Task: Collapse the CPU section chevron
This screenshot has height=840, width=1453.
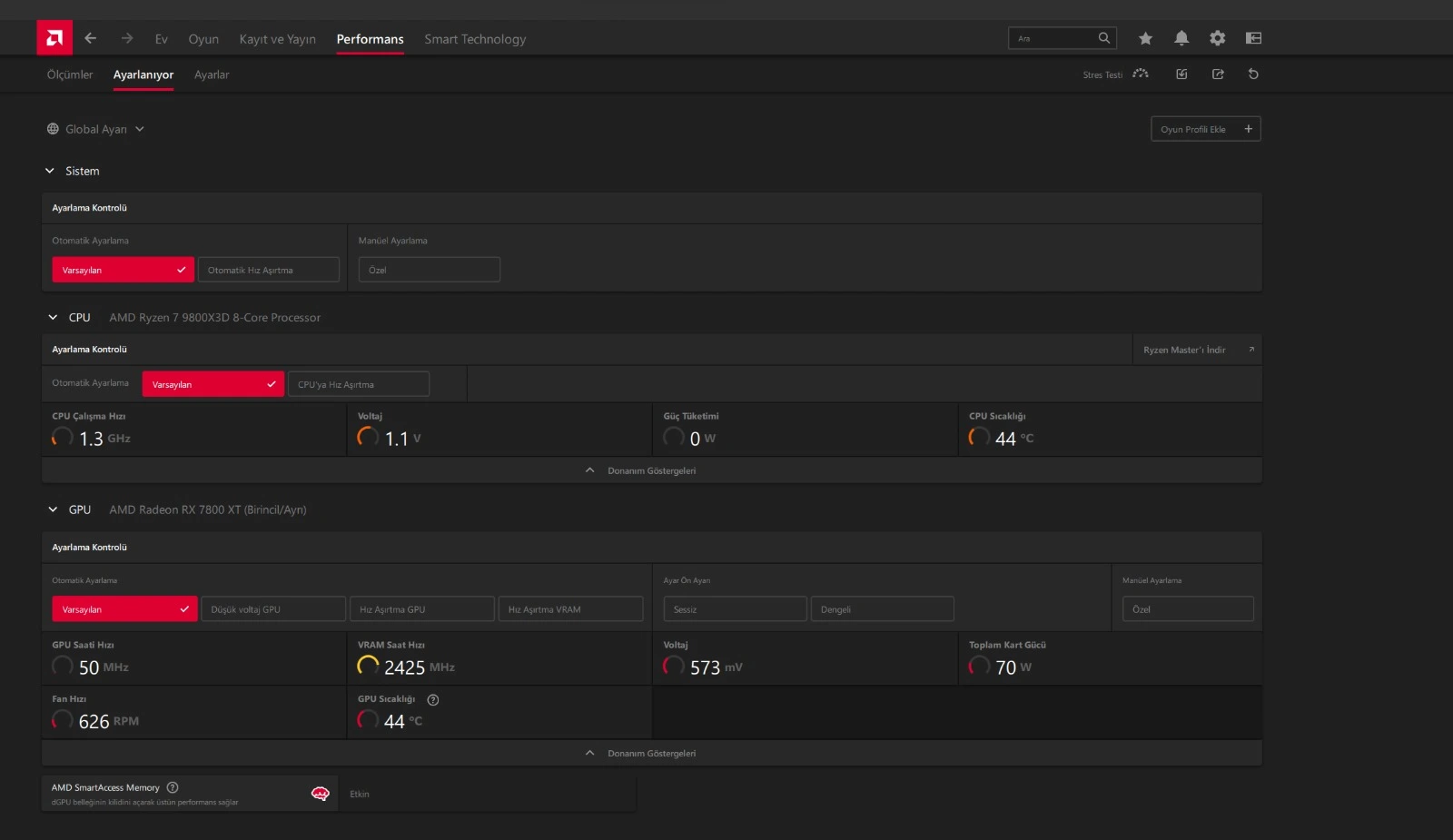Action: click(x=53, y=318)
